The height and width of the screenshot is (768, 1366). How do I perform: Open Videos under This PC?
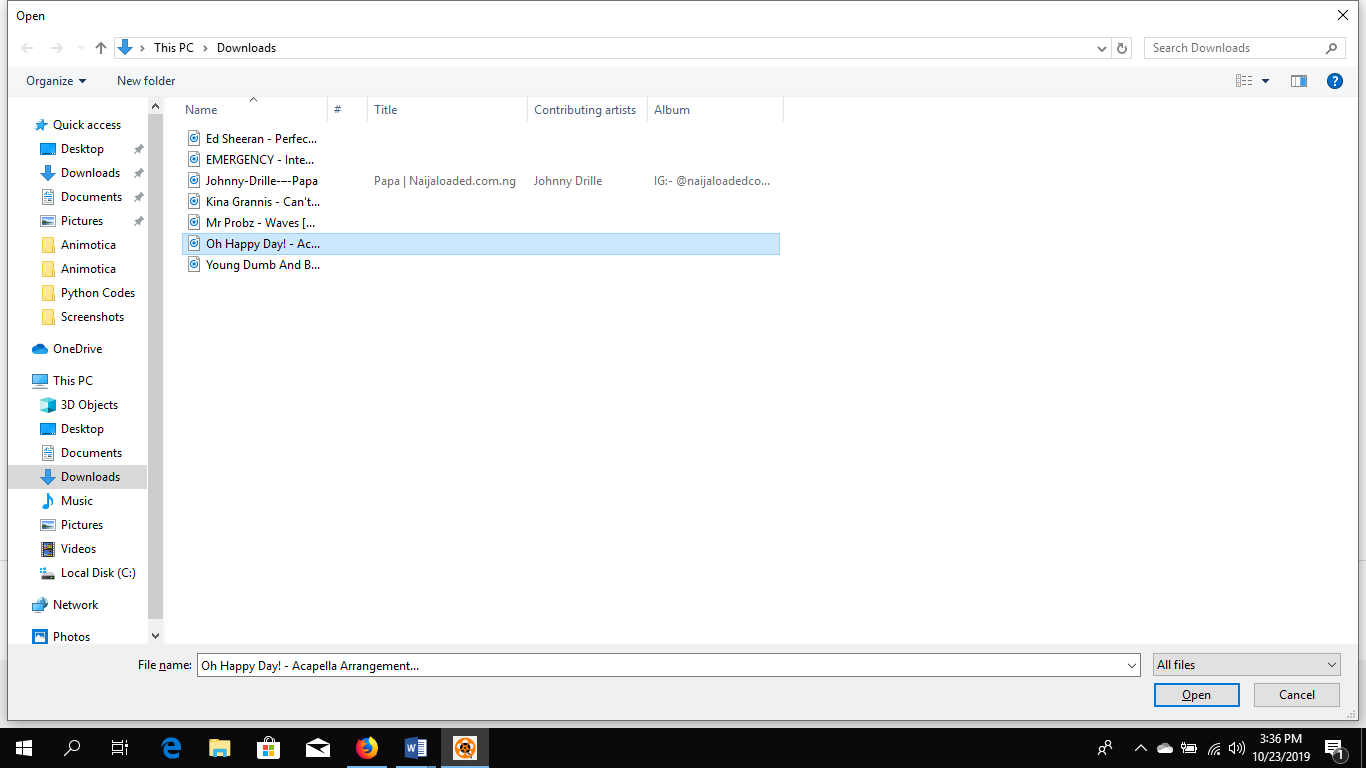pyautogui.click(x=78, y=549)
